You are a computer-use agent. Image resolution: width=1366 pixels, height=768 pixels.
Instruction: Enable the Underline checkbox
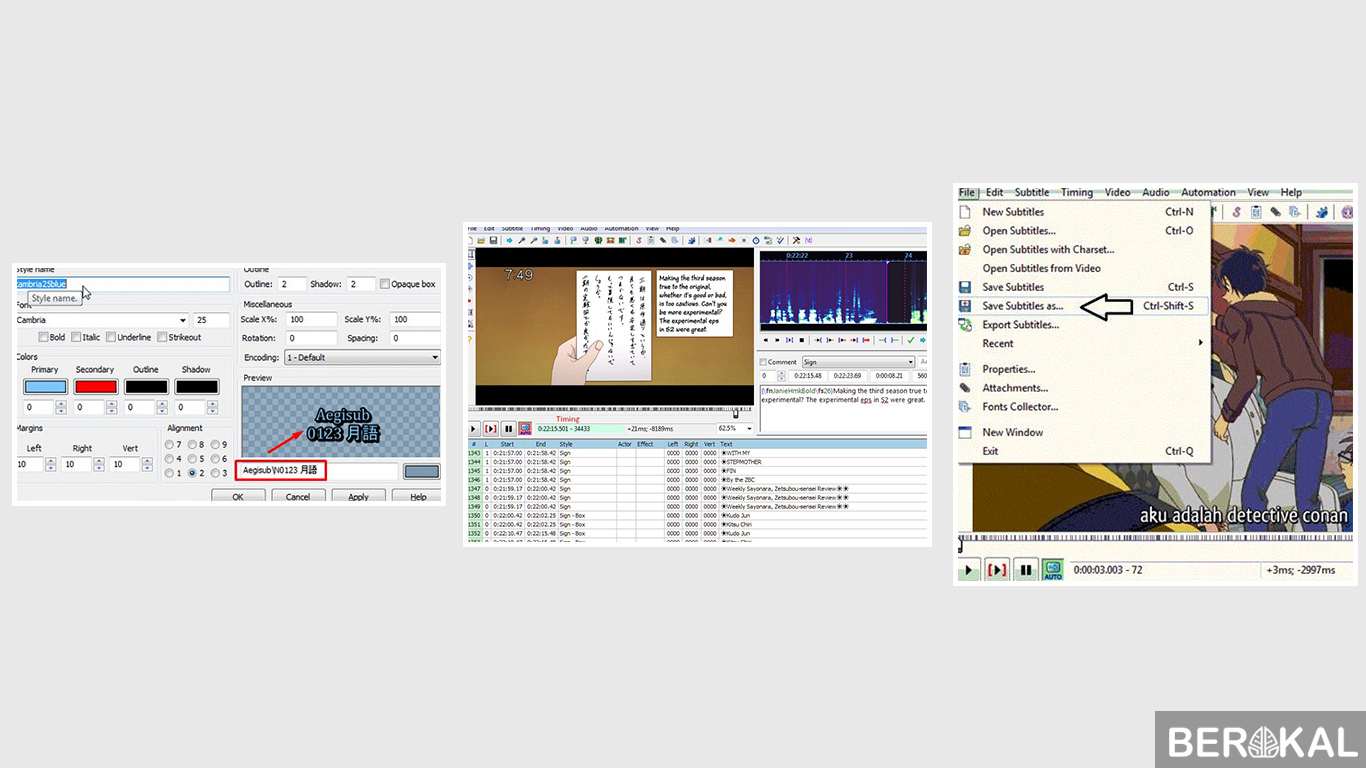point(111,337)
